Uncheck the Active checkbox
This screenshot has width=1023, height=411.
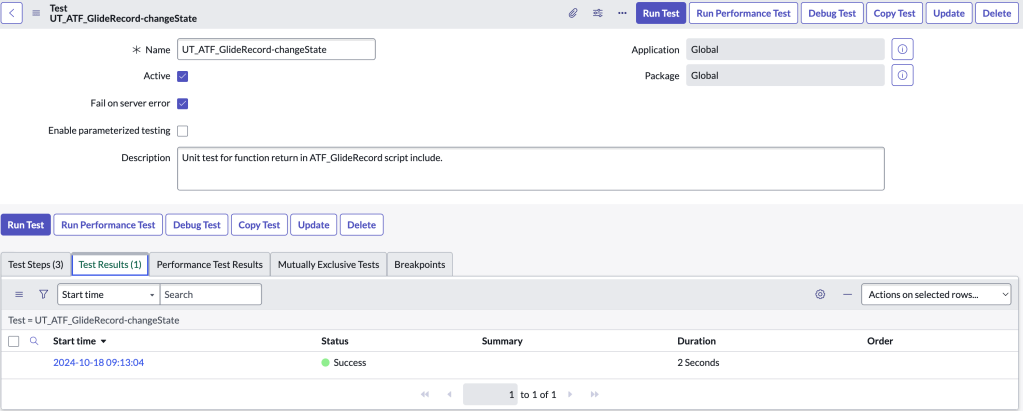[x=183, y=76]
